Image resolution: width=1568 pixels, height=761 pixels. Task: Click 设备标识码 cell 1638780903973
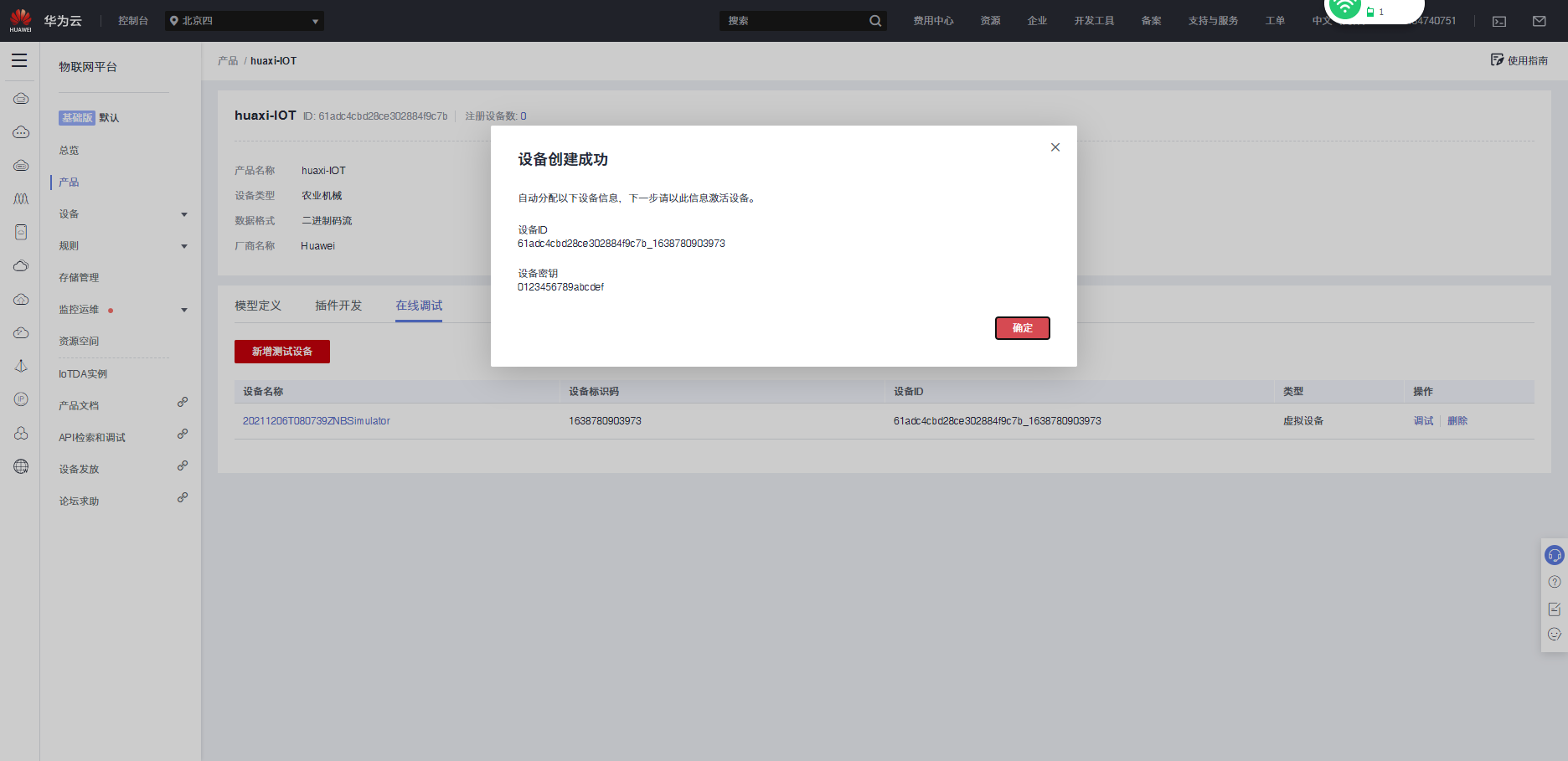605,421
